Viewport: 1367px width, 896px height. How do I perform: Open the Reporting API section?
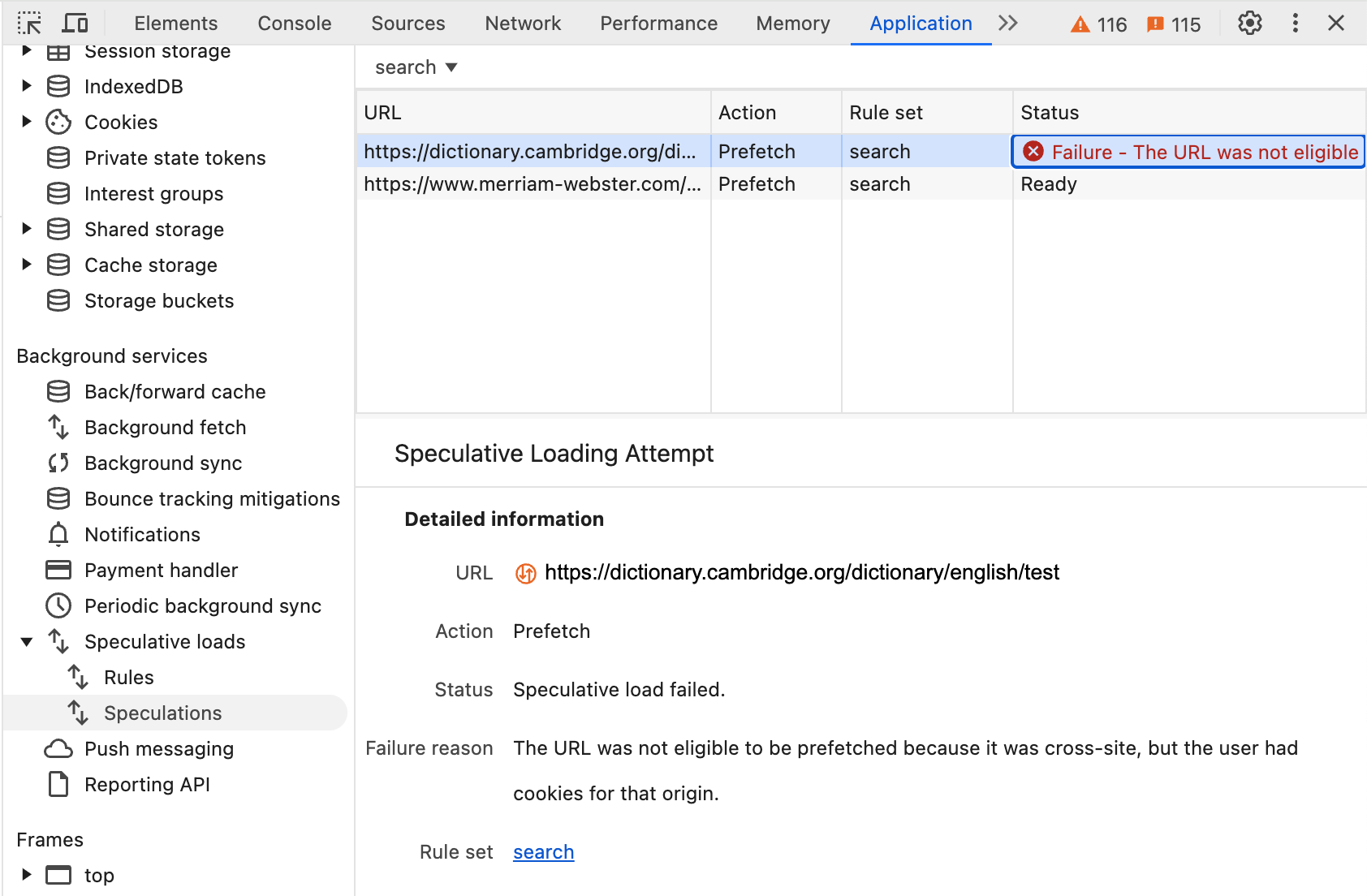click(x=147, y=784)
